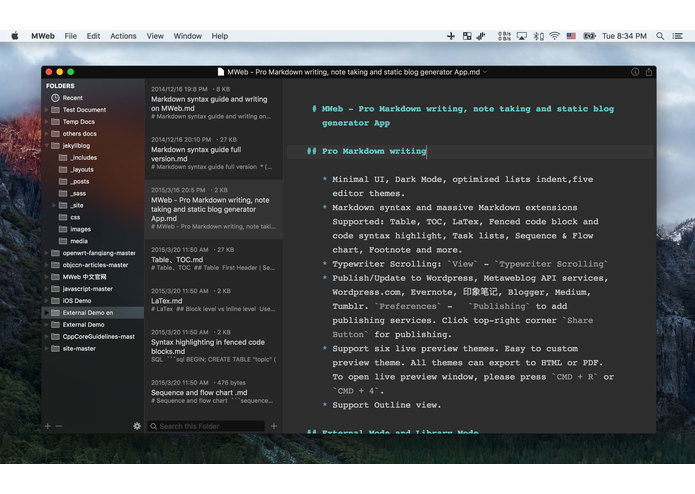This screenshot has width=695, height=494.
Task: Expand the objccn-articles-master folder triangle
Action: (47, 265)
